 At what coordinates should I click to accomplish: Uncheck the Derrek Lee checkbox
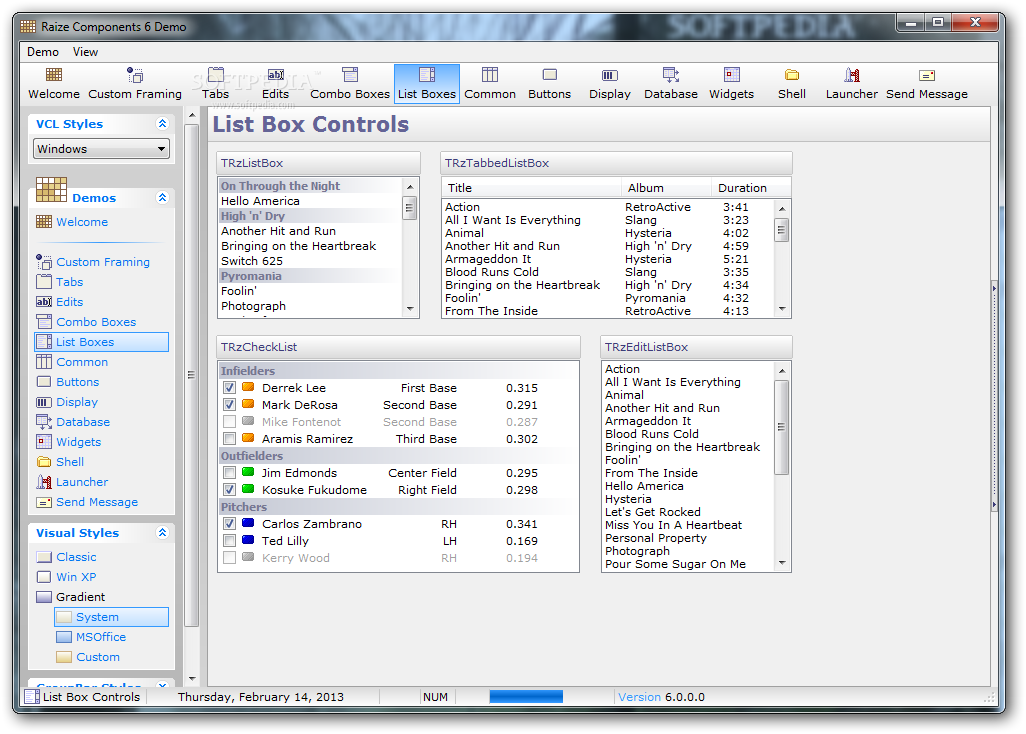tap(229, 388)
